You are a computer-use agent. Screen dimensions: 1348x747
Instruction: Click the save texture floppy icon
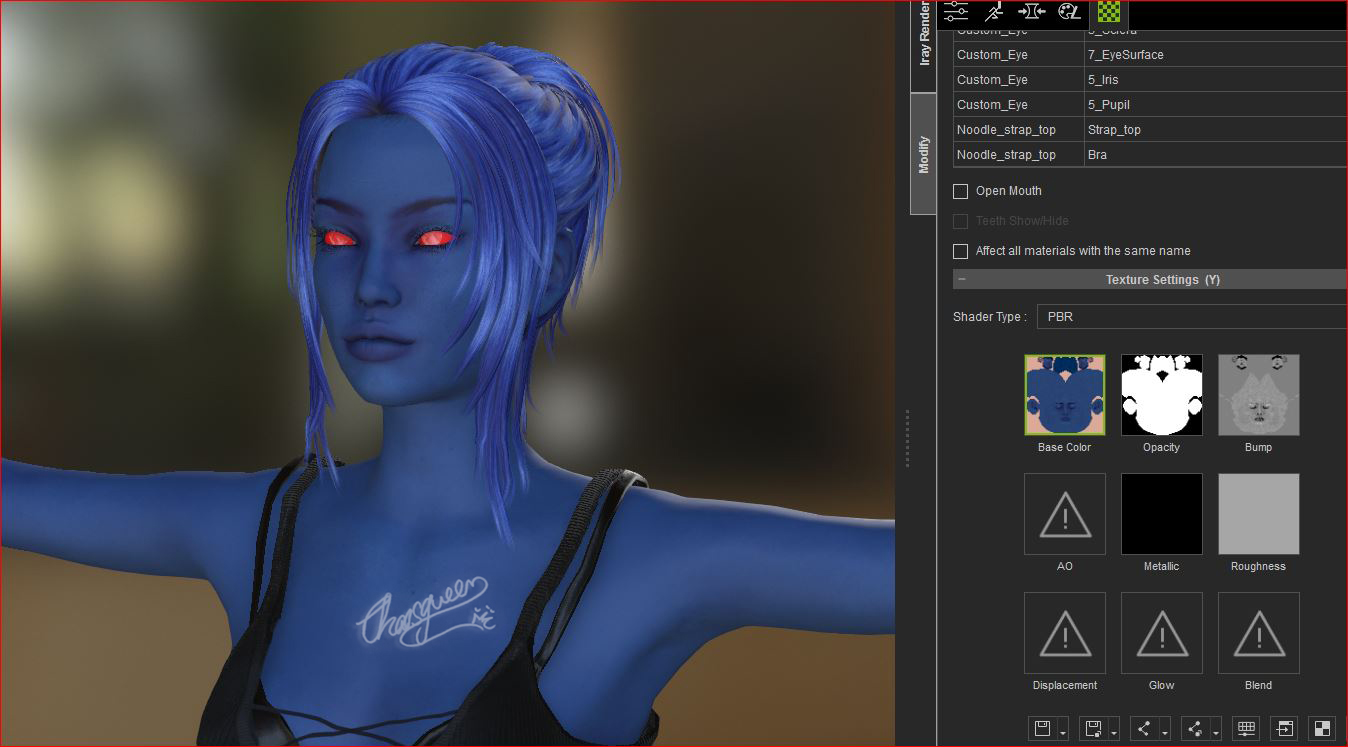1042,728
